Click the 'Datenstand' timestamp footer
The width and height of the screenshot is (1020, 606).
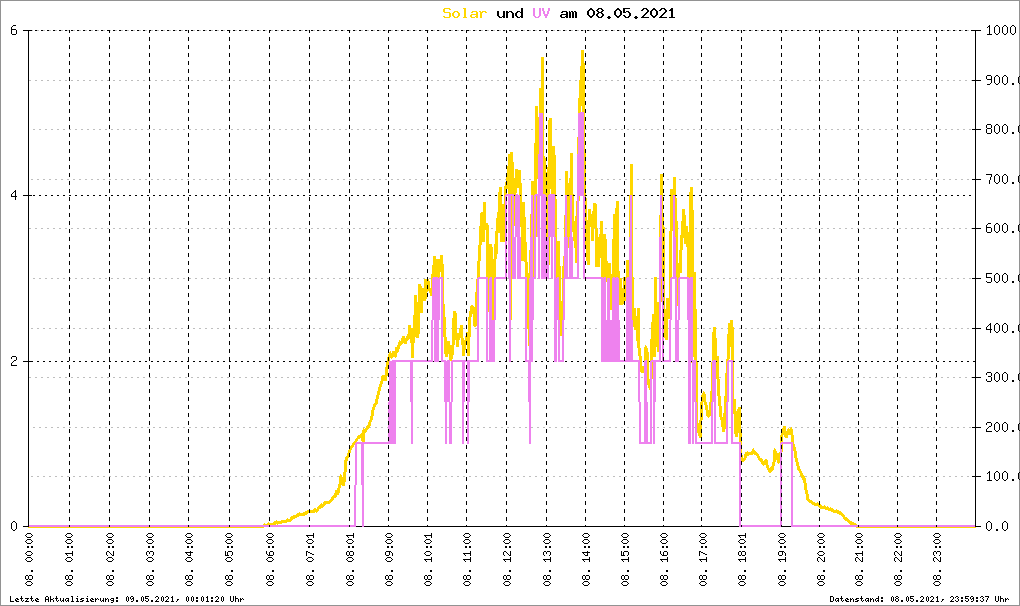click(919, 599)
